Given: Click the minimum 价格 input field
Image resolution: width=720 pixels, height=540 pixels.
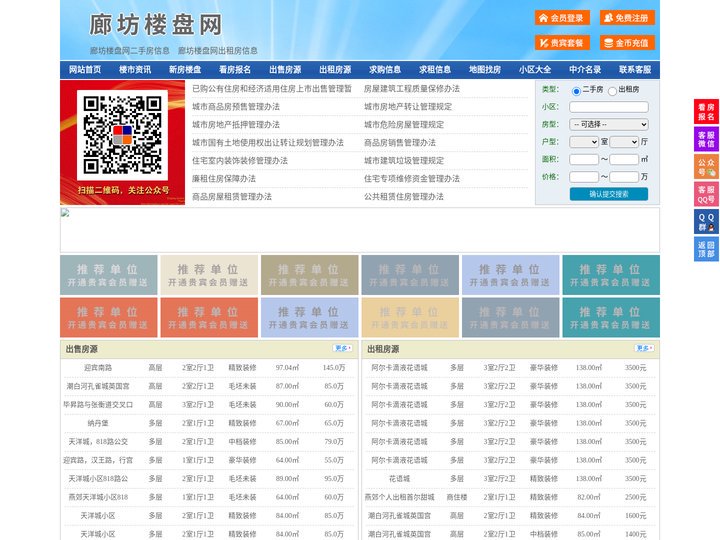Looking at the screenshot, I should click(x=584, y=177).
